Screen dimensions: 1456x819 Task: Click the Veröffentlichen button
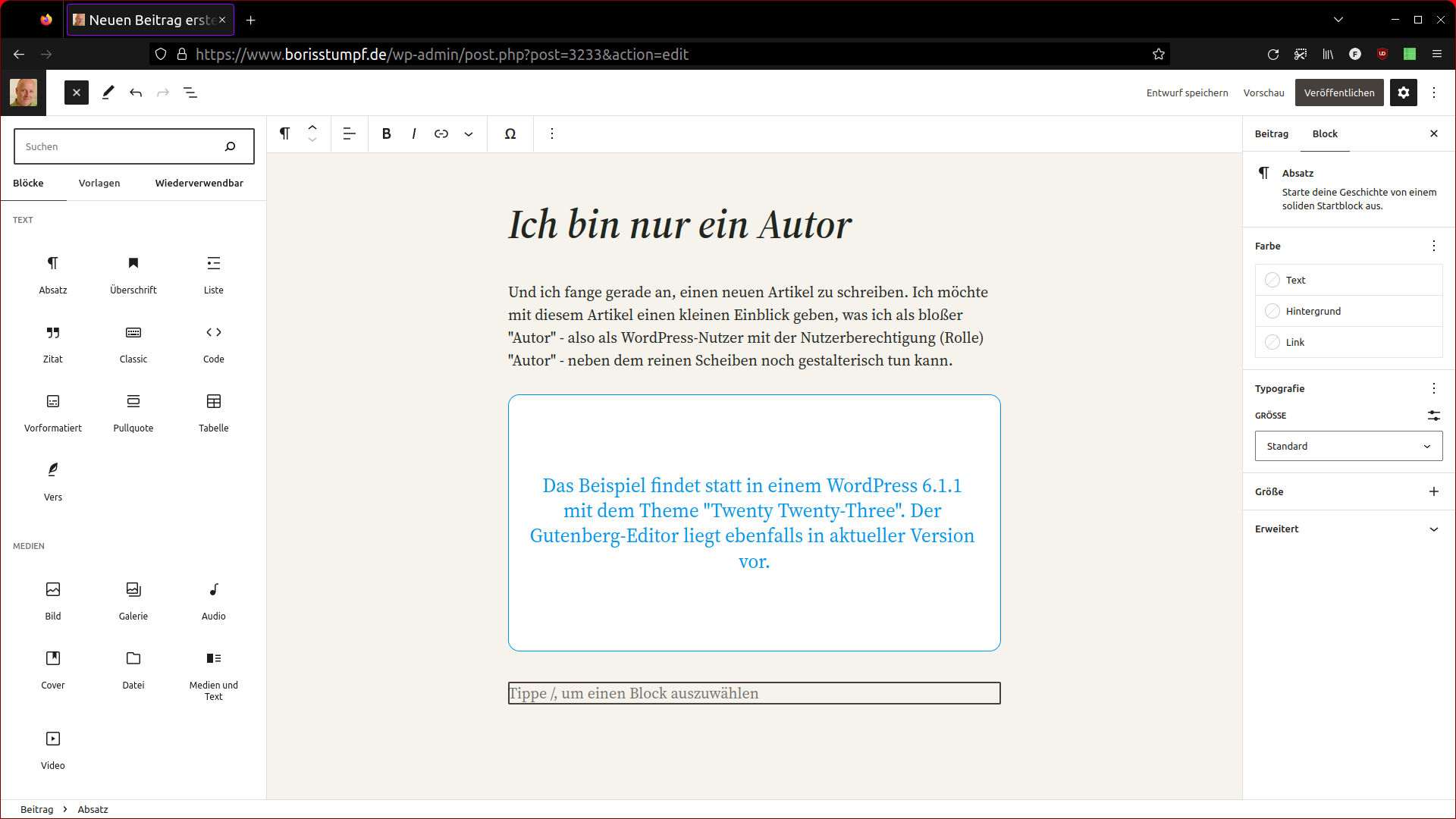[x=1339, y=93]
